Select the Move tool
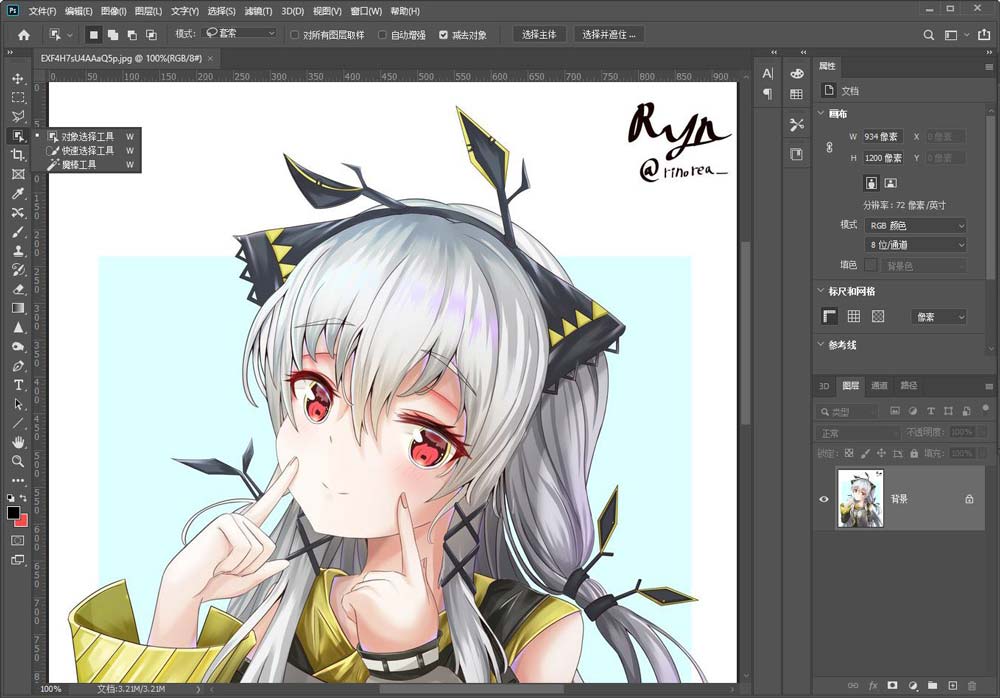The image size is (1000, 698). click(18, 78)
